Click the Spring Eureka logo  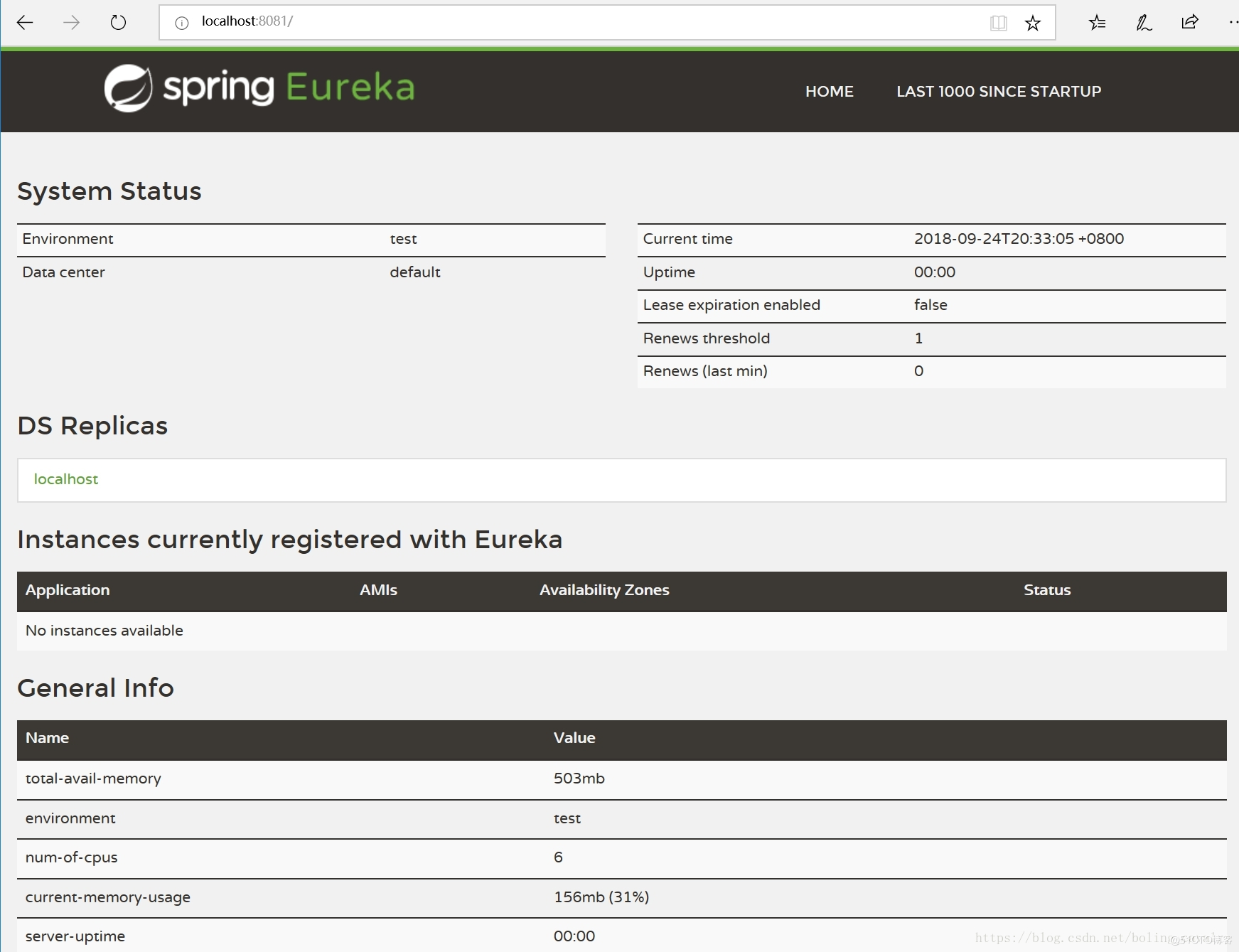259,88
